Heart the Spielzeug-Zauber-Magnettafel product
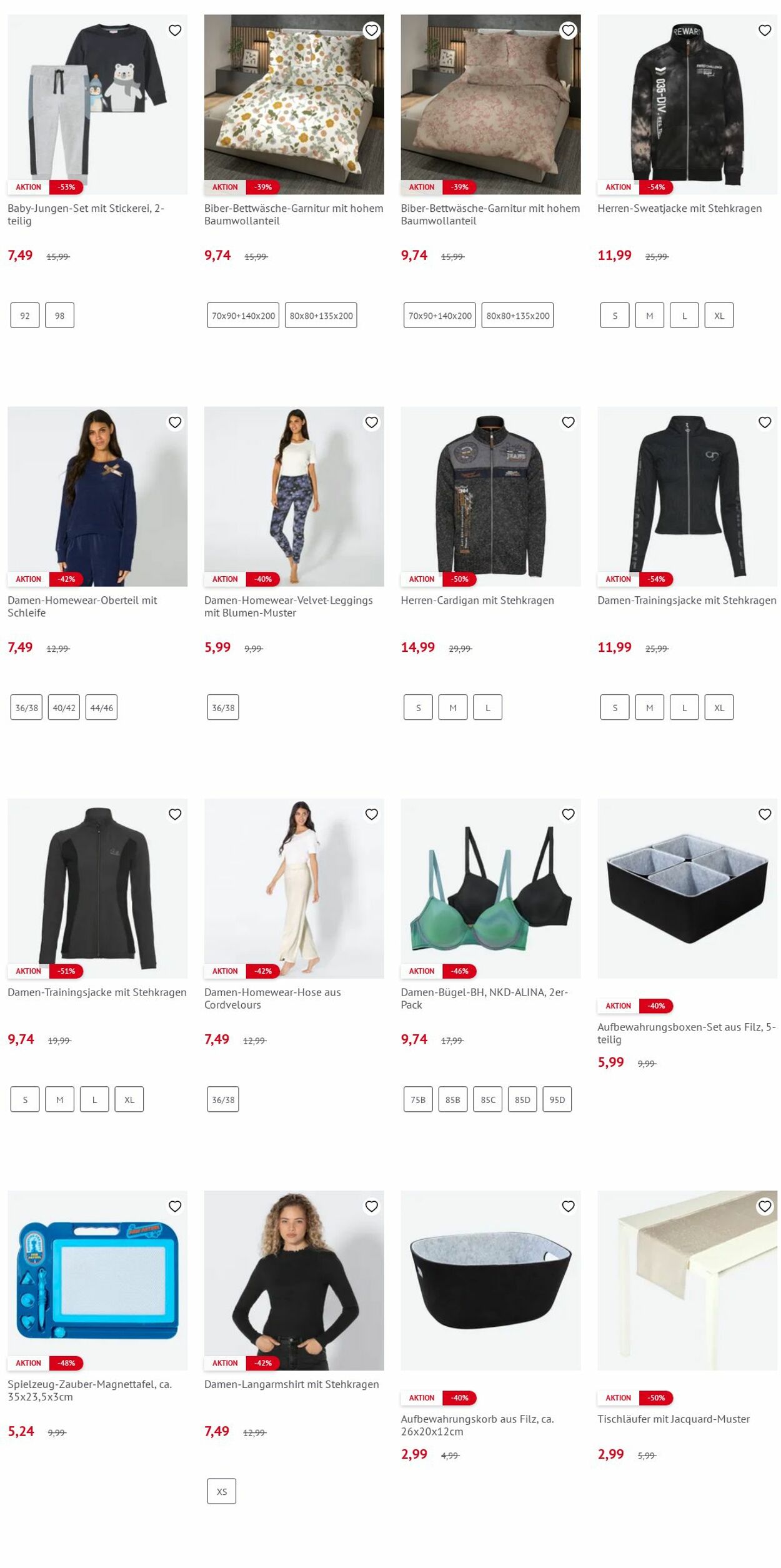 (x=175, y=1206)
